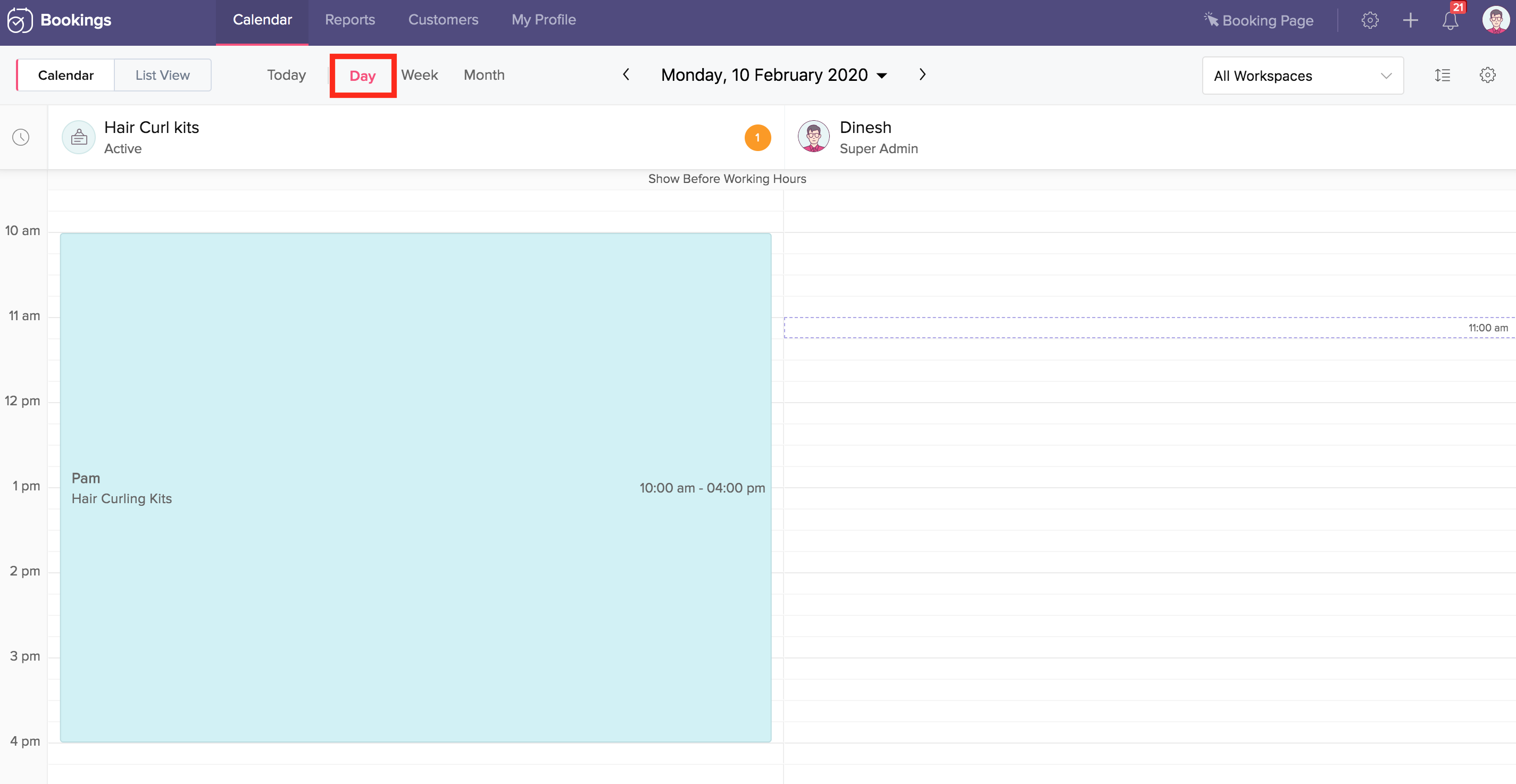
Task: Select Calendar view toggle button
Action: (66, 76)
